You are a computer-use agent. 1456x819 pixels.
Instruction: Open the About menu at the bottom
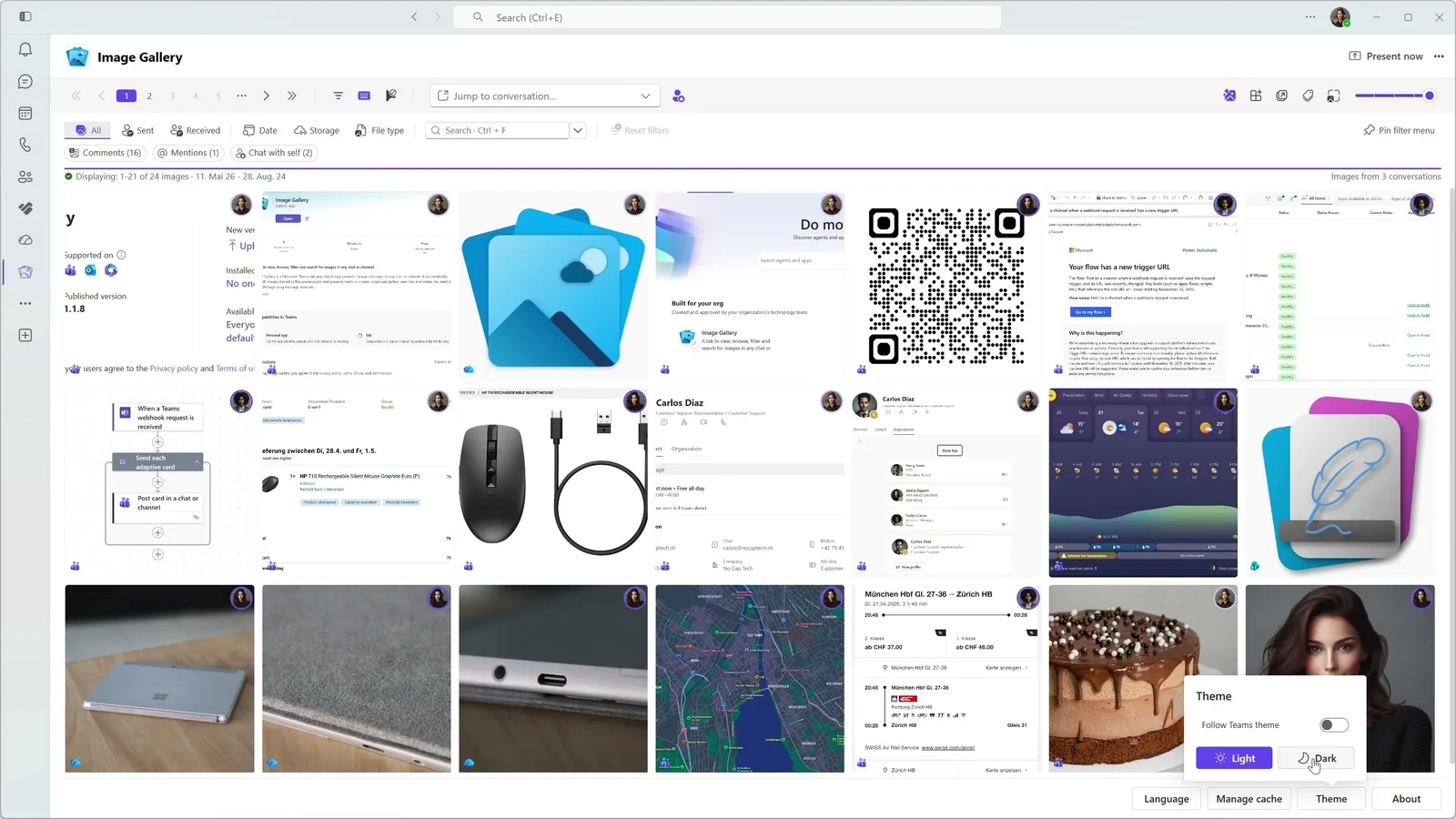tap(1406, 799)
